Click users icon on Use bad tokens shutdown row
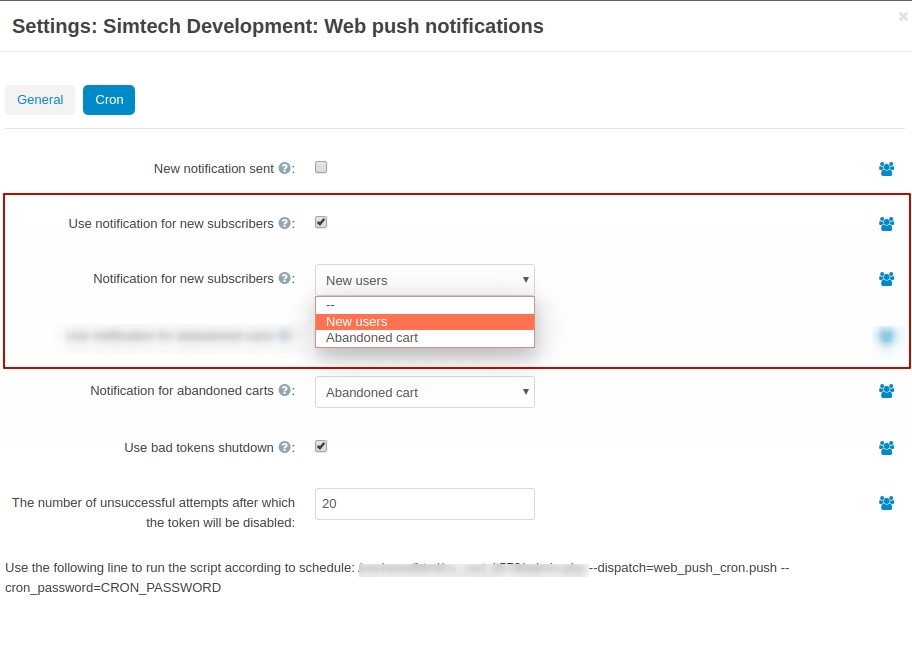The width and height of the screenshot is (912, 655). click(886, 447)
